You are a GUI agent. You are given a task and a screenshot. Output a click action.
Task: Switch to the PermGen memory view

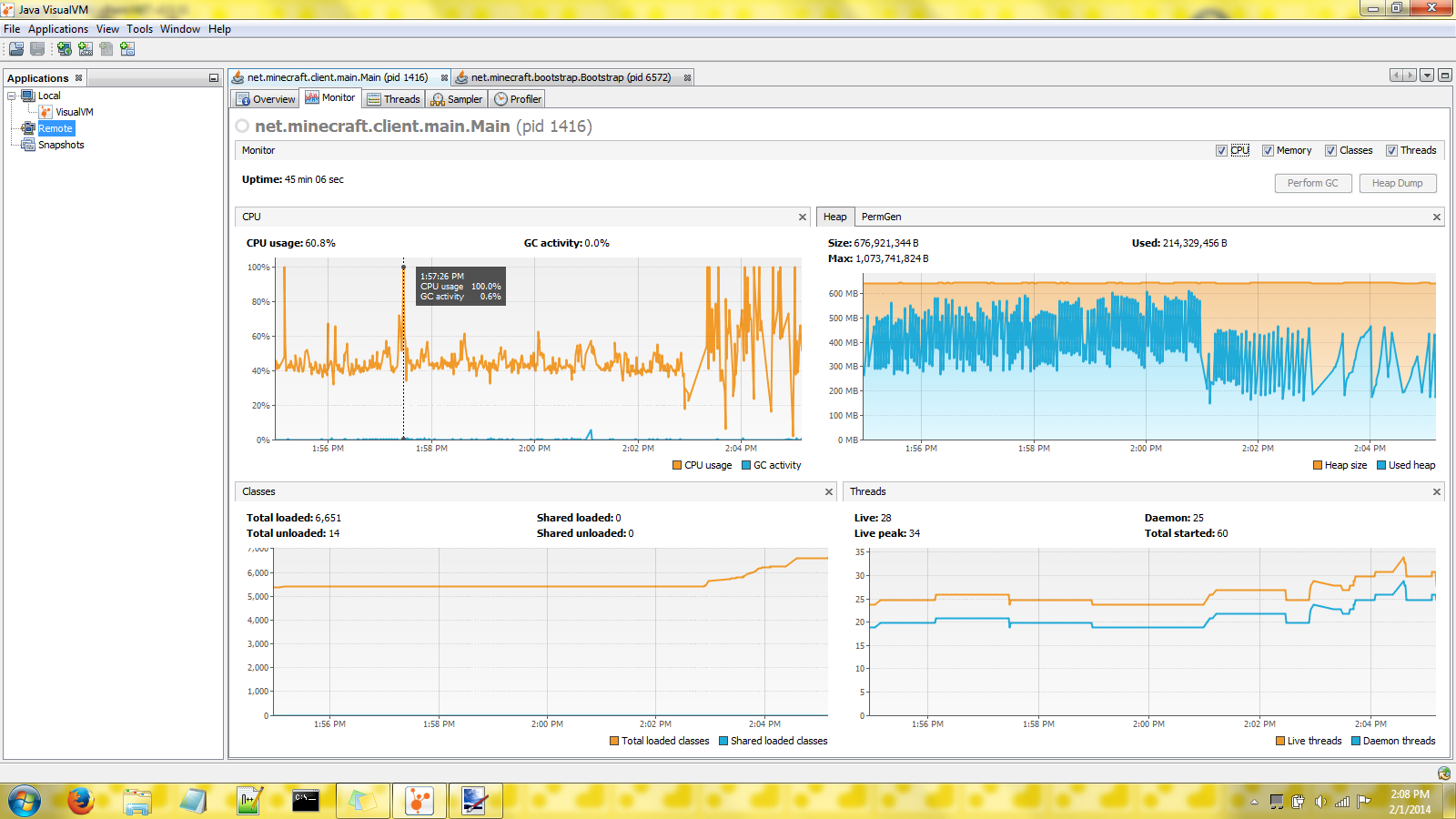pos(881,217)
